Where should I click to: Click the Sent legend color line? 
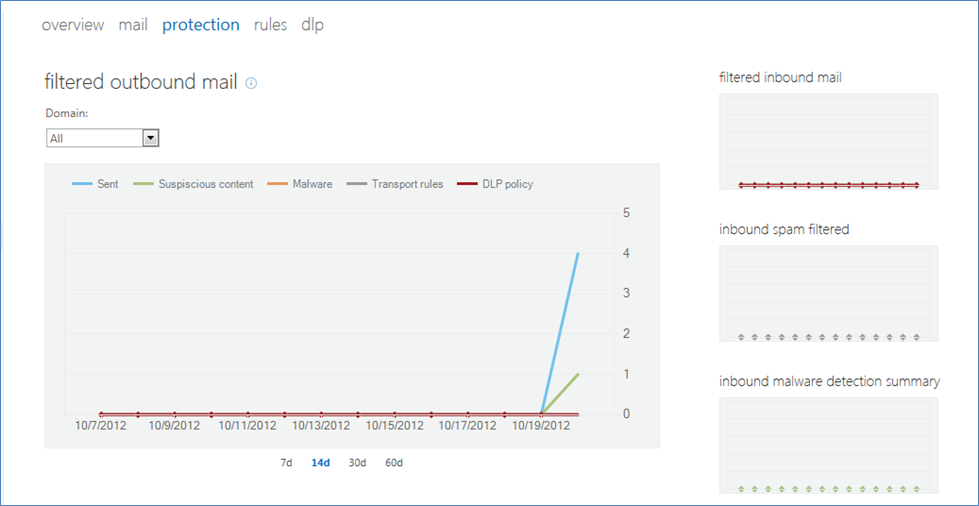[82, 184]
